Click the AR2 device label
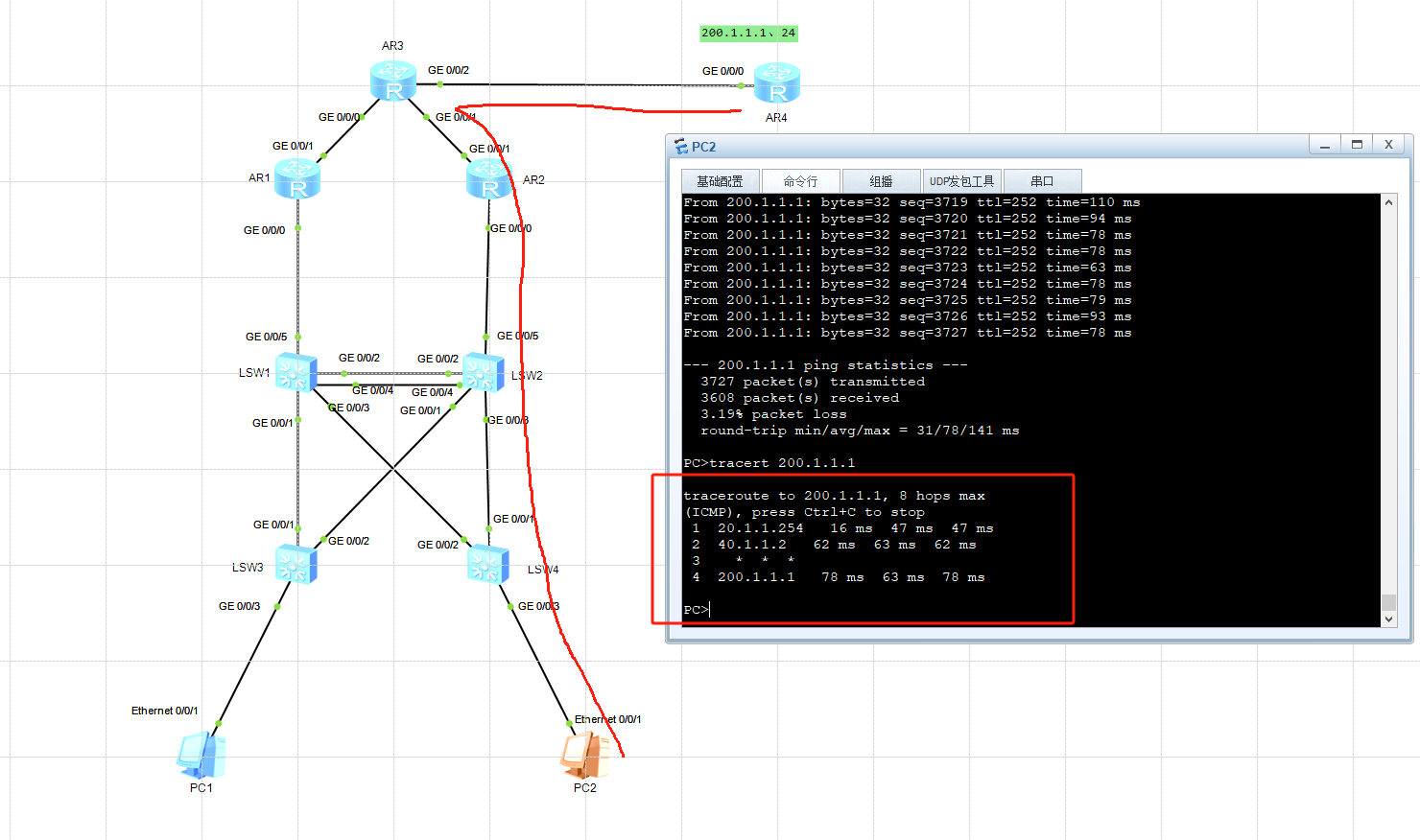The height and width of the screenshot is (840, 1420). tap(533, 180)
